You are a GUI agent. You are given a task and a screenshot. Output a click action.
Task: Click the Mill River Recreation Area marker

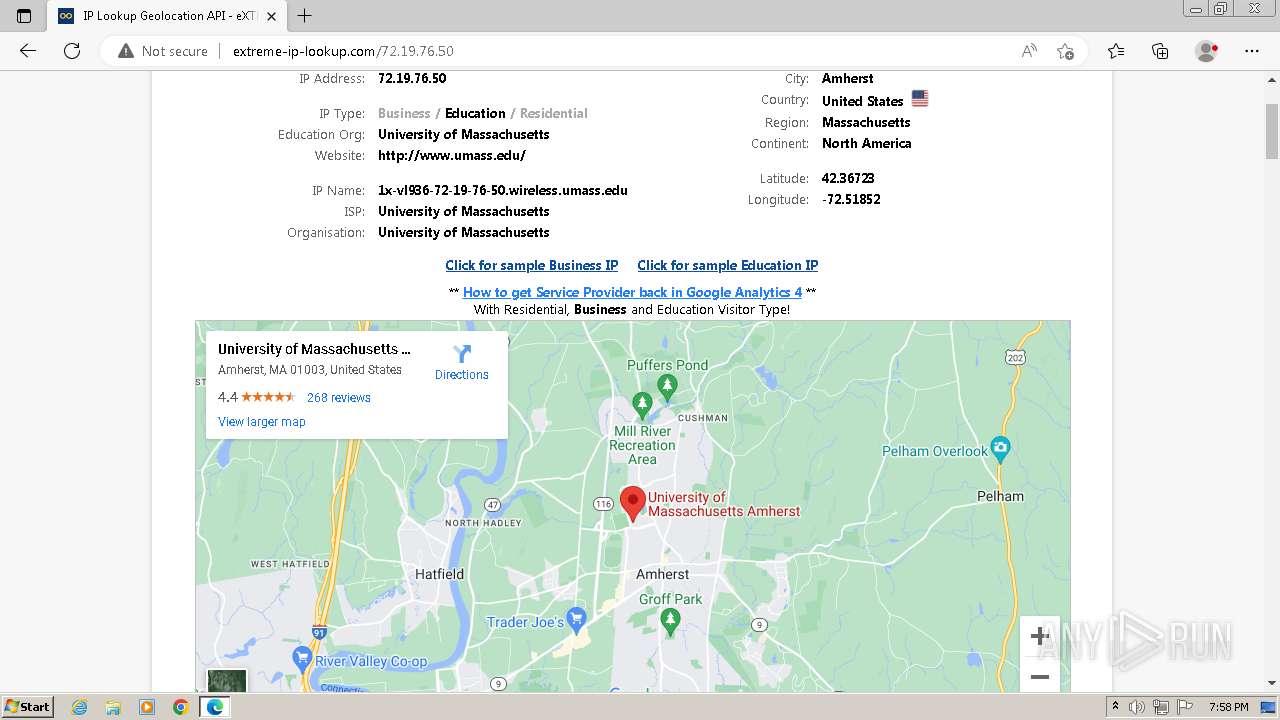642,406
